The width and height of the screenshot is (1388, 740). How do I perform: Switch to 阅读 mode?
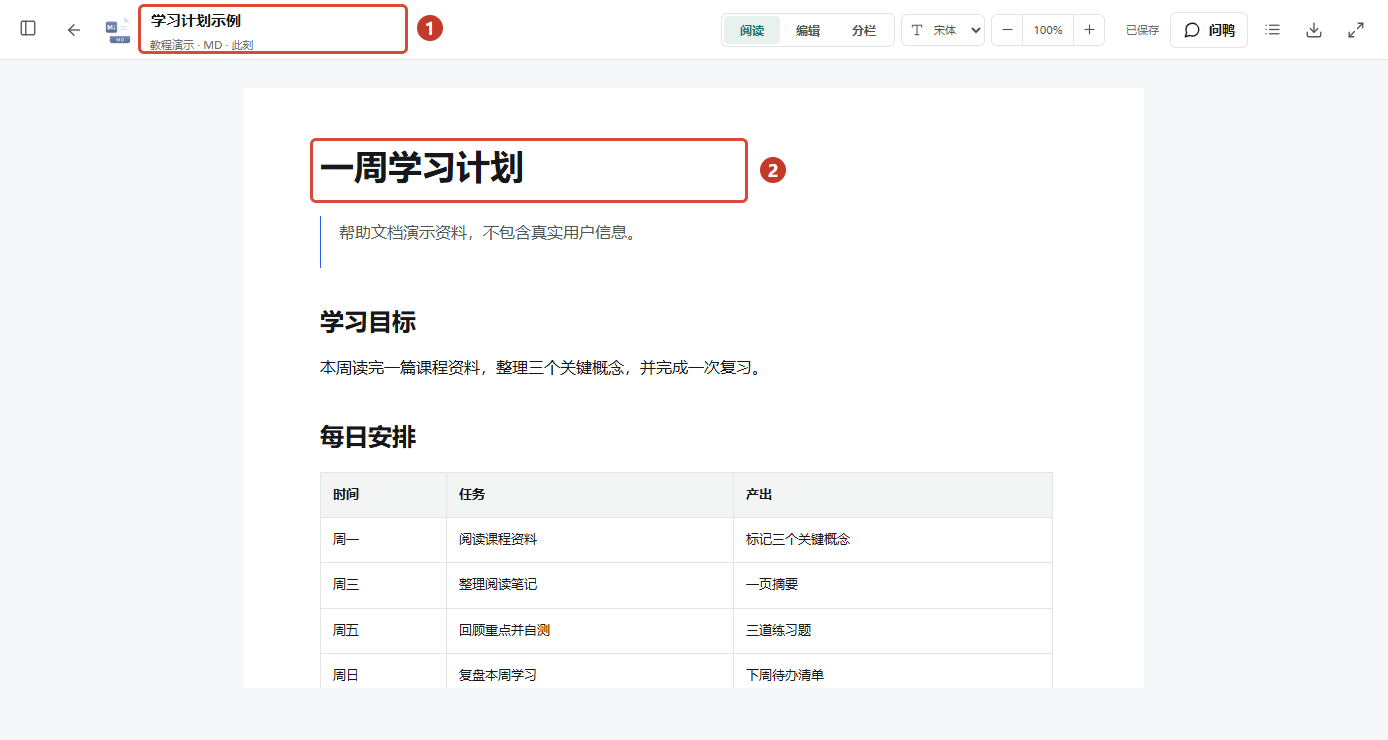point(752,30)
